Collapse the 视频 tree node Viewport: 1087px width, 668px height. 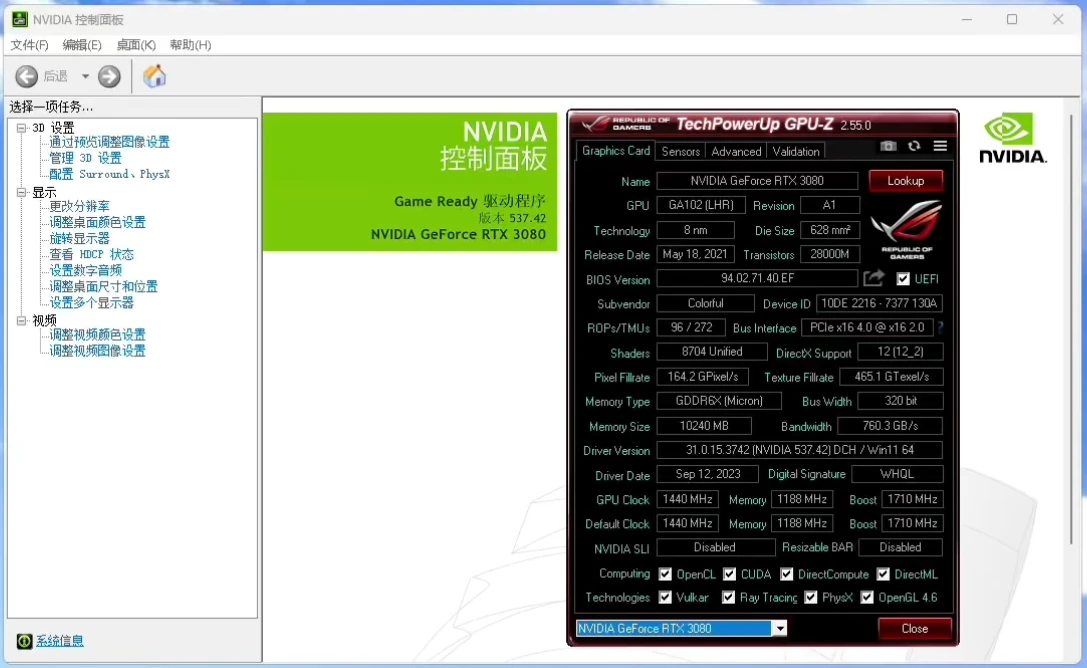click(x=21, y=320)
